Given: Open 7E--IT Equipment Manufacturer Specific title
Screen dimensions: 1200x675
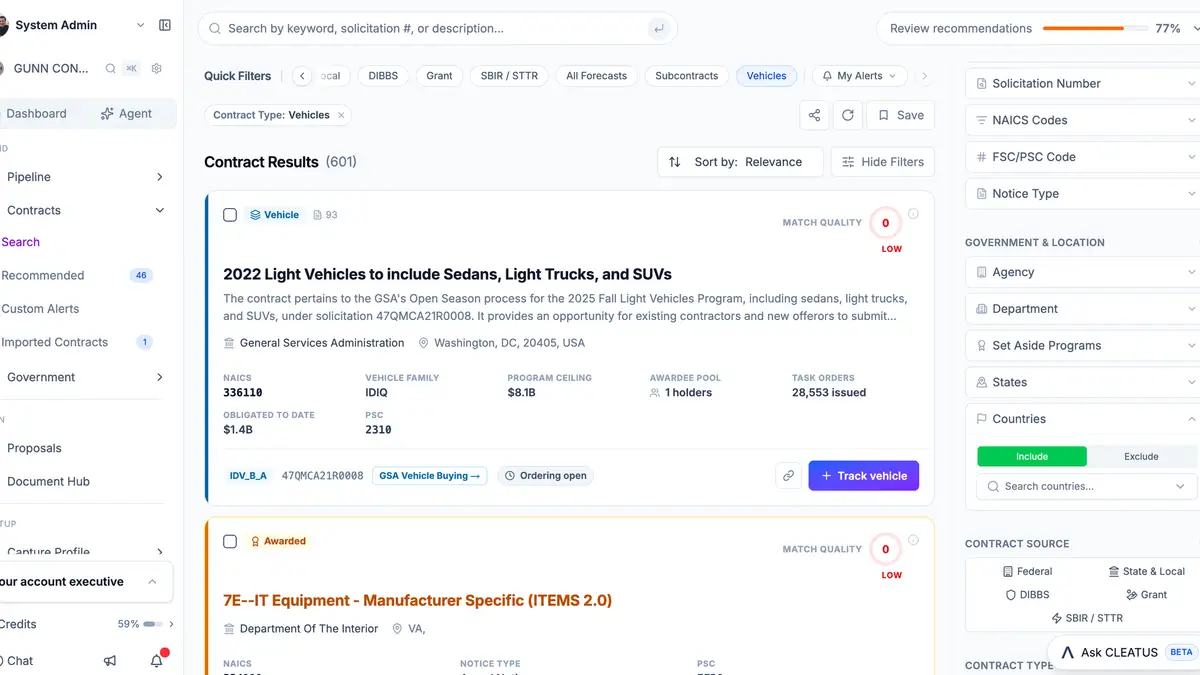Looking at the screenshot, I should [417, 601].
